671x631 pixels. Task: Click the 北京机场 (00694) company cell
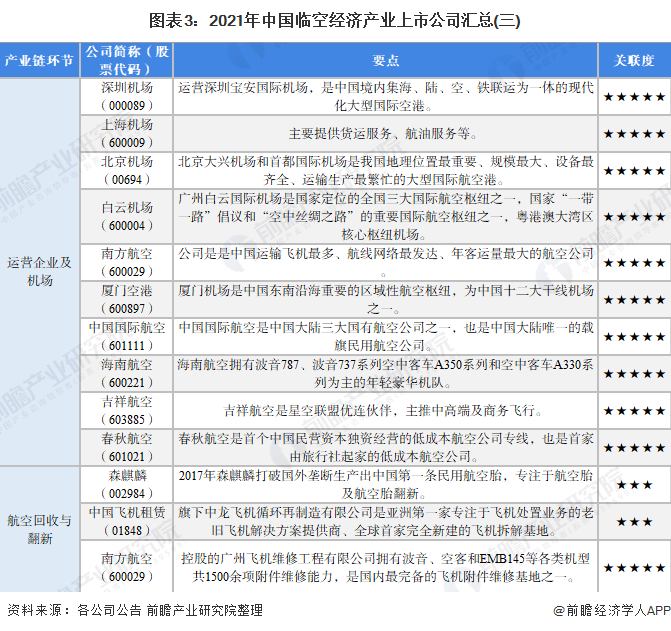127,169
